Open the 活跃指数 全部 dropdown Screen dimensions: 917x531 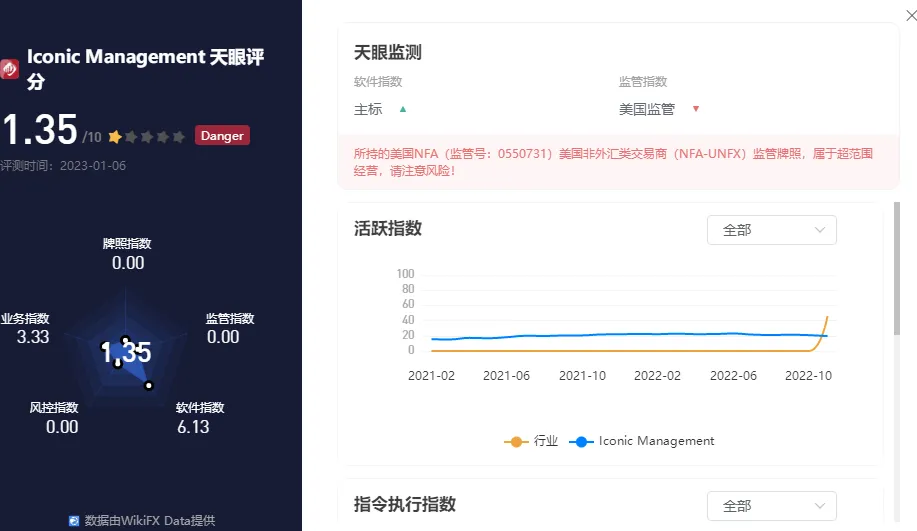pos(771,230)
